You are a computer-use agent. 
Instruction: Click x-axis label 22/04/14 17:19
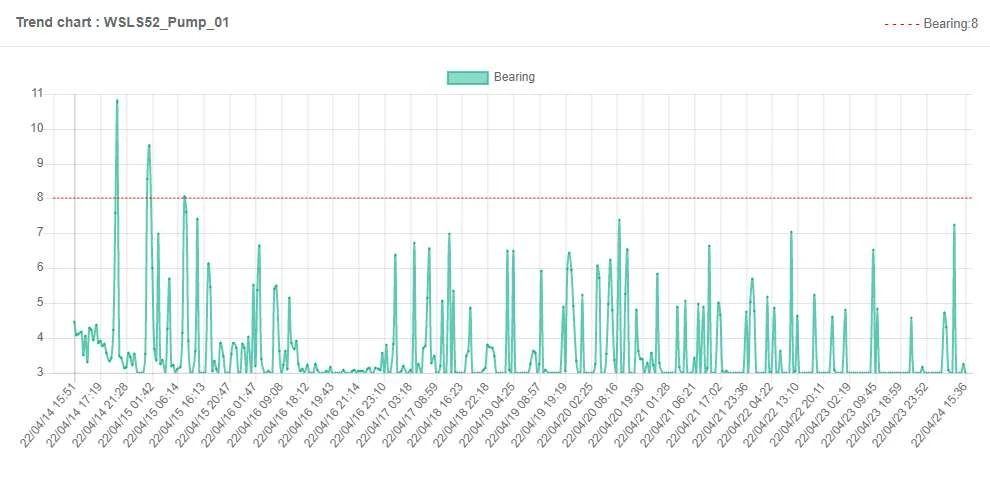pos(74,414)
